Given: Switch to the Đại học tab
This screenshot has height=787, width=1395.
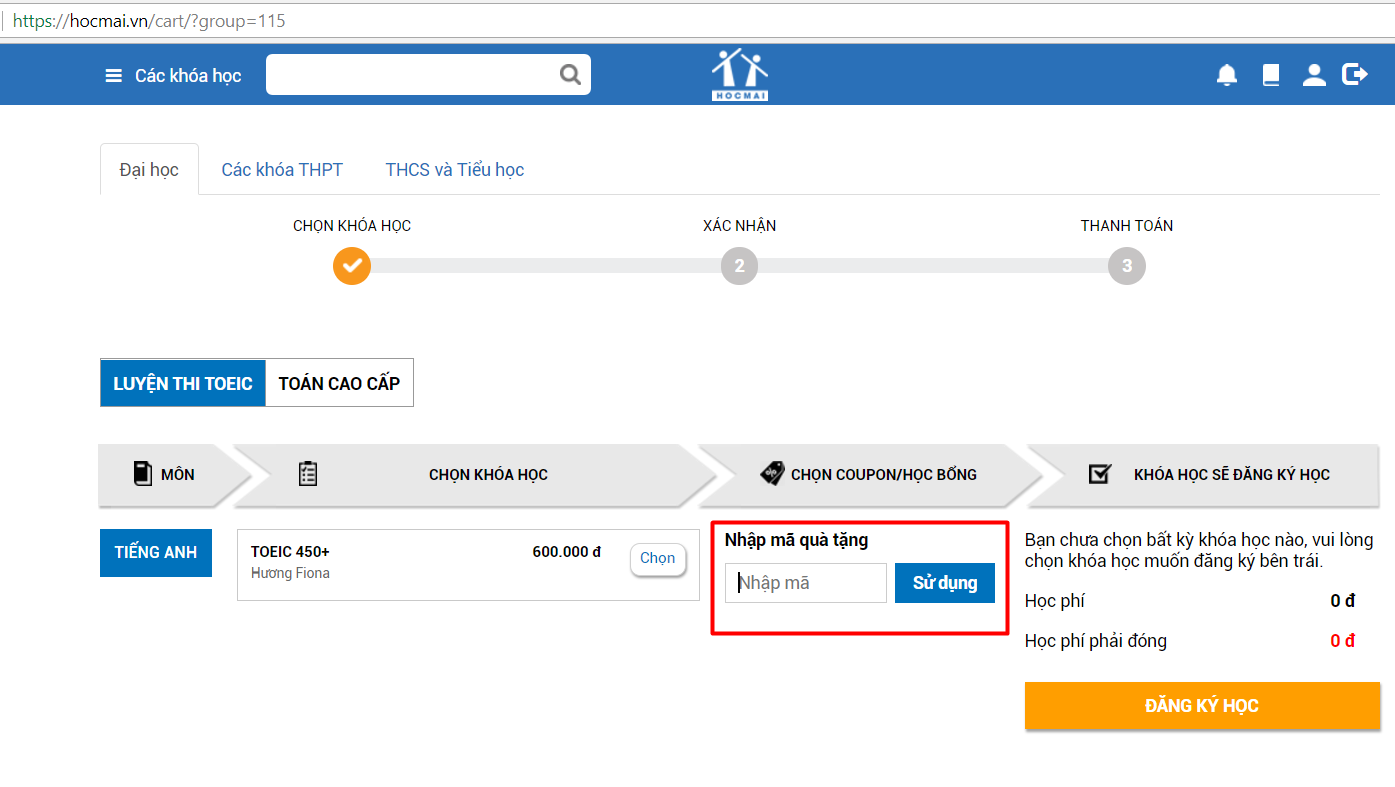Looking at the screenshot, I should point(149,169).
